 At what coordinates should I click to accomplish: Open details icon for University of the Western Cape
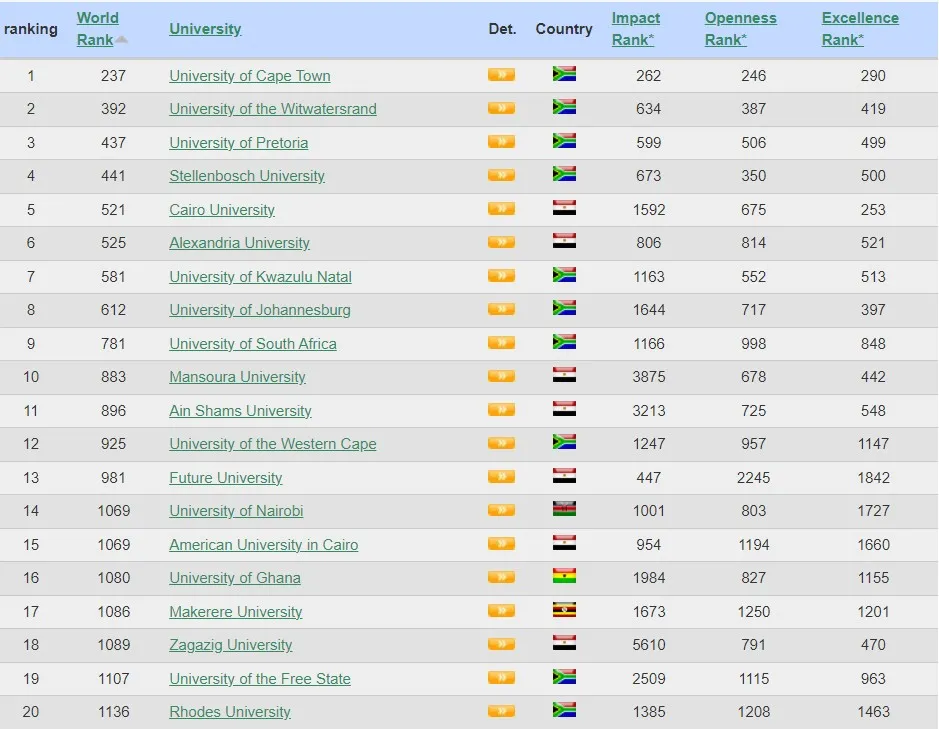[x=501, y=443]
